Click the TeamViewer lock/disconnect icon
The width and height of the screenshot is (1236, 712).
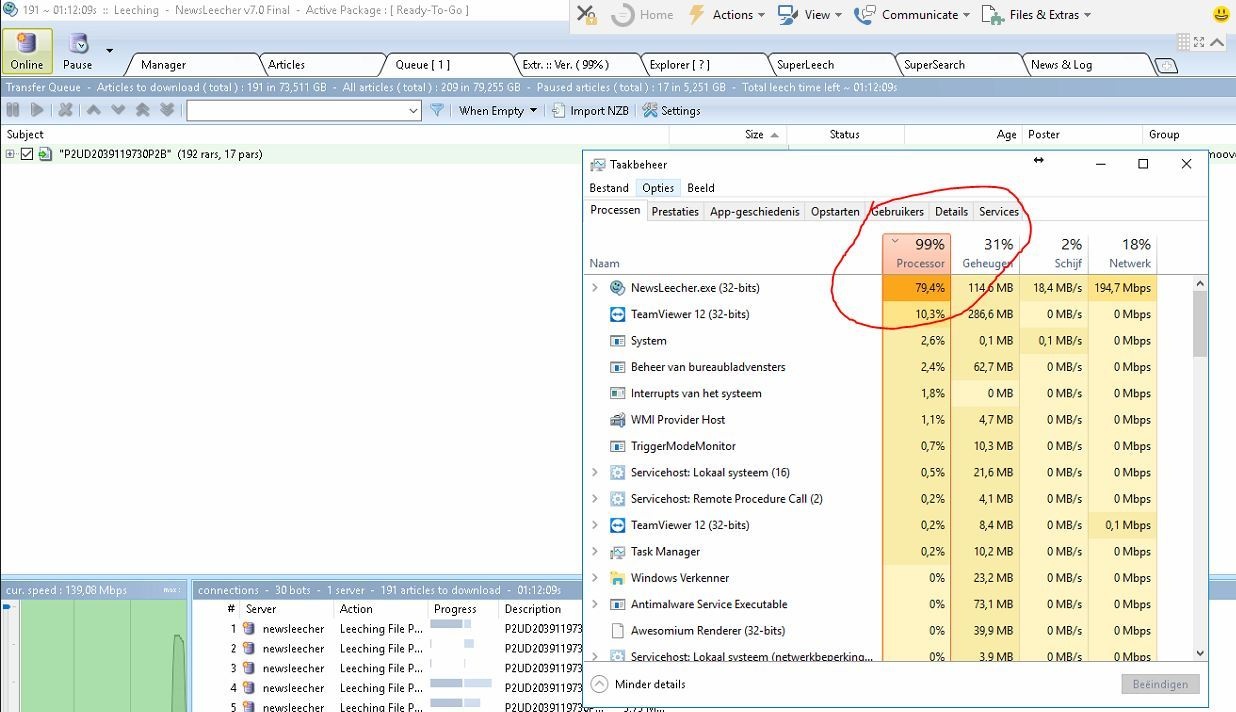pyautogui.click(x=587, y=15)
